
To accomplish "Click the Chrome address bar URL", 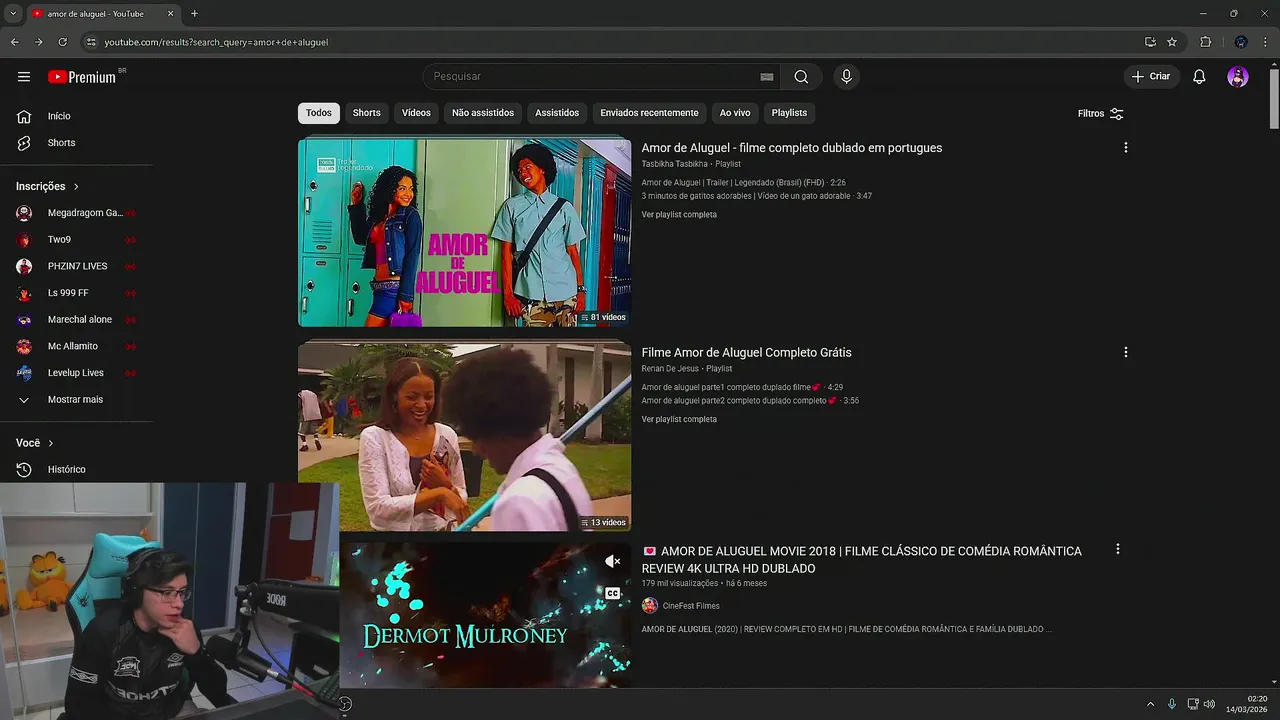I will pos(216,42).
